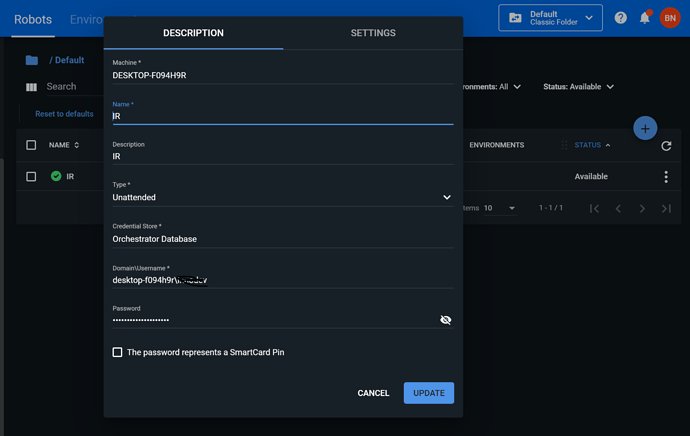
Task: Open the Type Unattended dropdown
Action: (x=283, y=198)
